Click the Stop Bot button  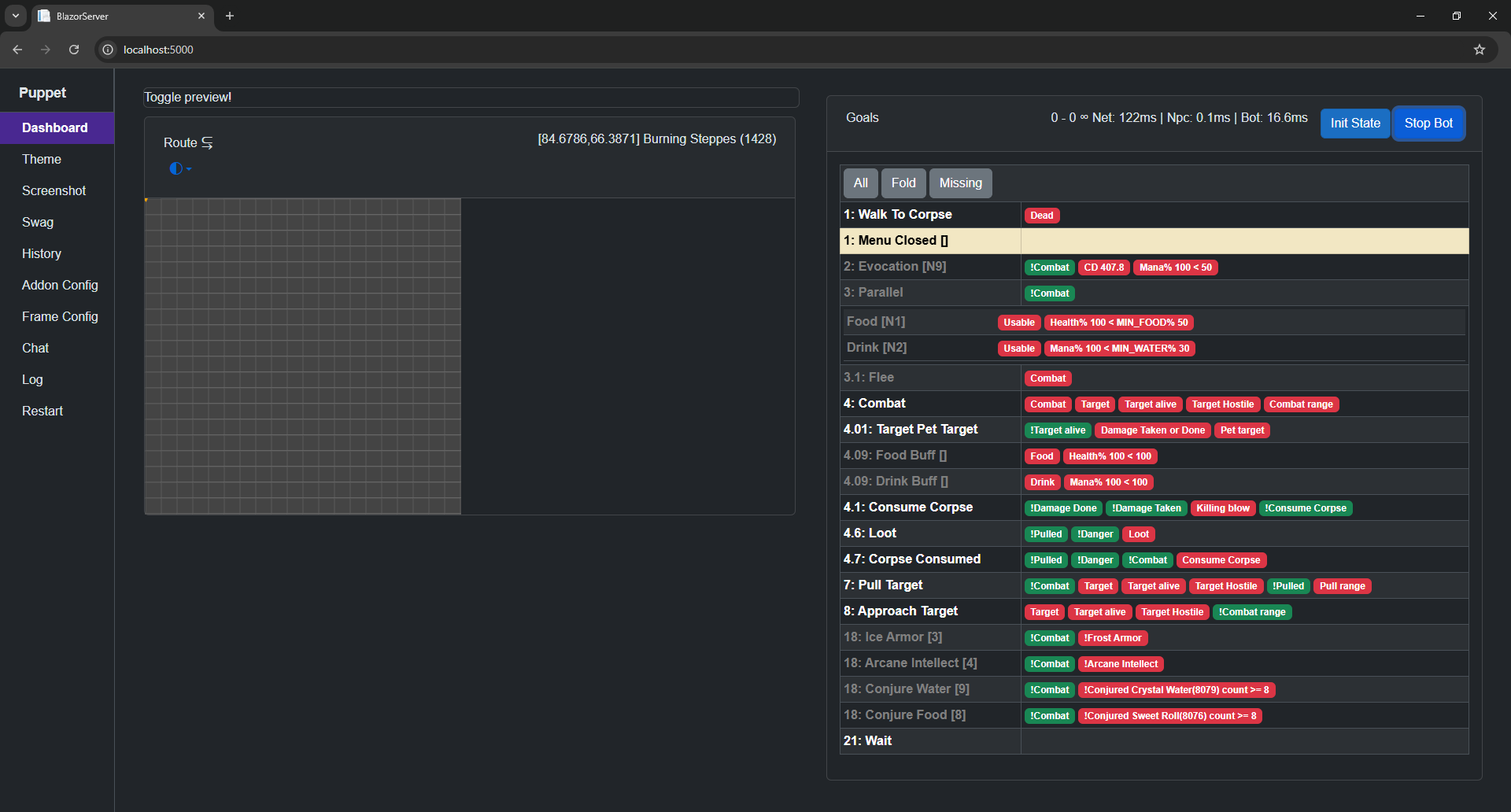(x=1428, y=123)
